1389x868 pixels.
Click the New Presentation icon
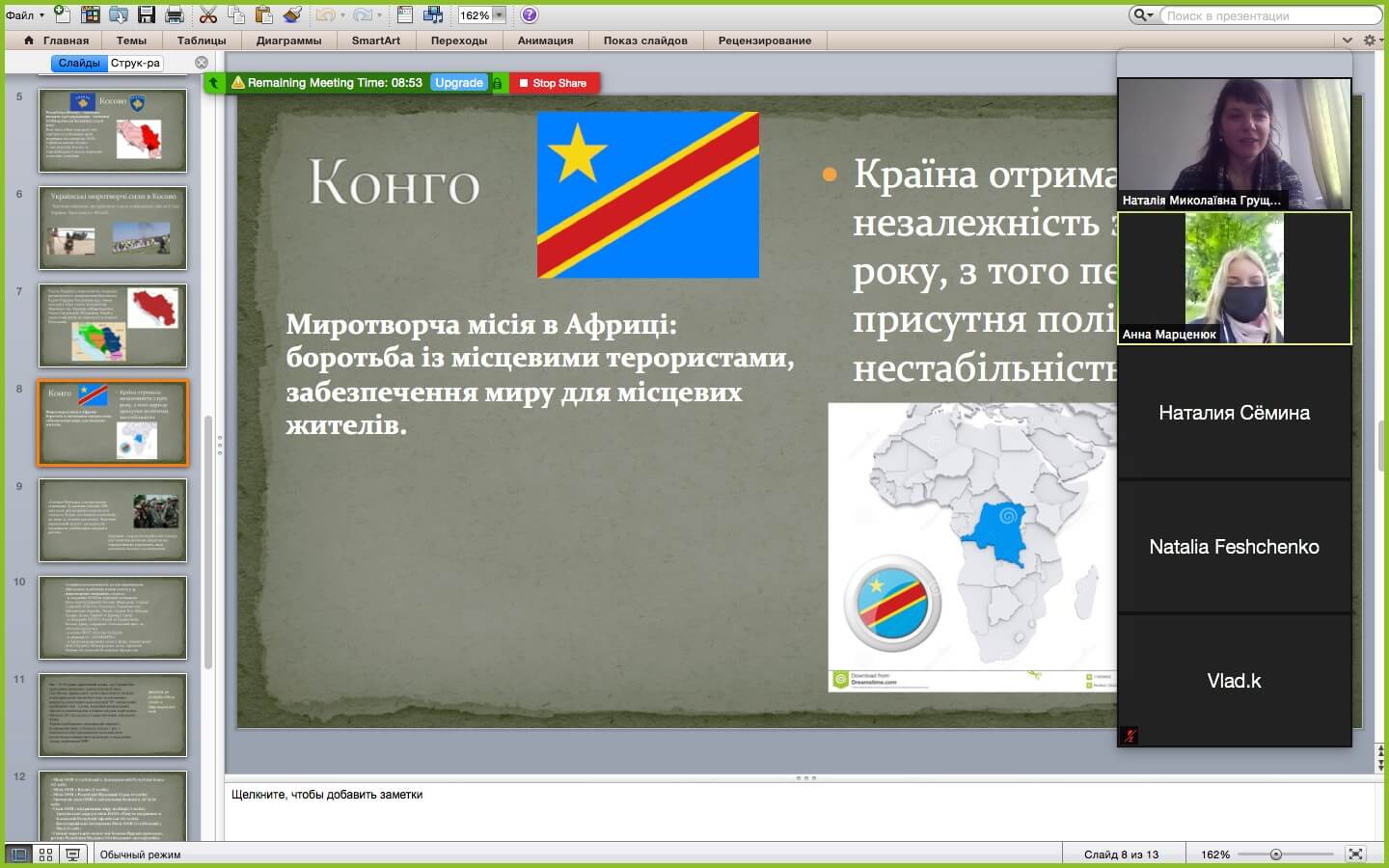[x=62, y=14]
